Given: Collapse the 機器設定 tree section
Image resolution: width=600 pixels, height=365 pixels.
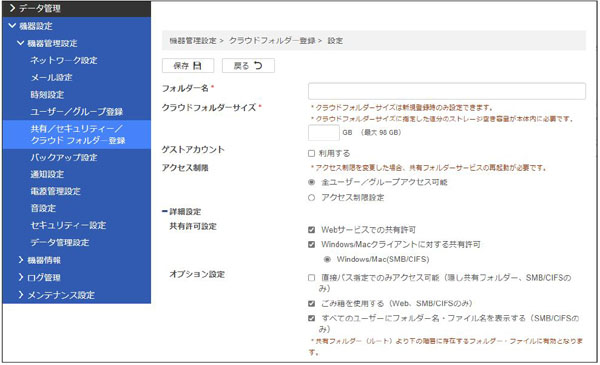Looking at the screenshot, I should coord(12,26).
